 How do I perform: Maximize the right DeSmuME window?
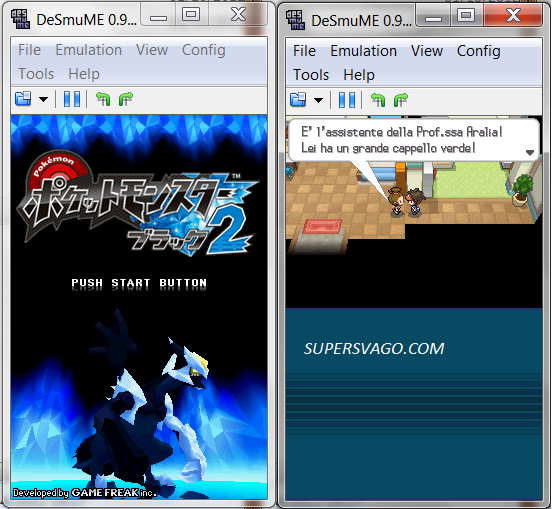[x=466, y=15]
